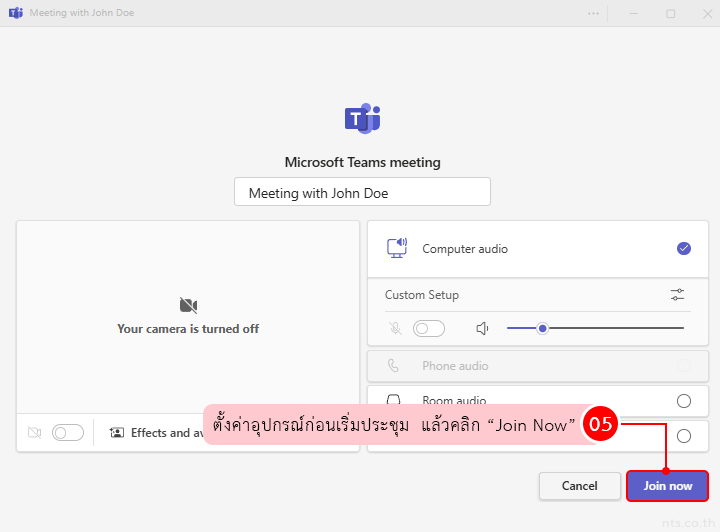
Task: Click the Computer audio monitor icon
Action: 397,248
